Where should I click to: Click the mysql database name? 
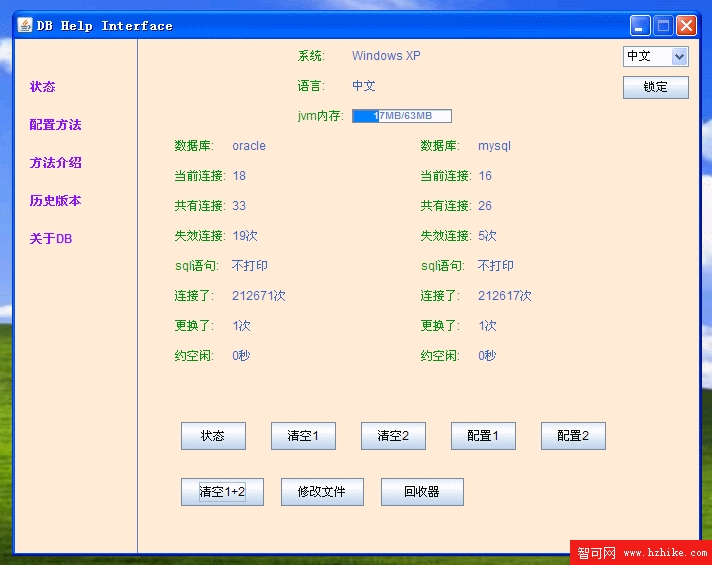(494, 146)
